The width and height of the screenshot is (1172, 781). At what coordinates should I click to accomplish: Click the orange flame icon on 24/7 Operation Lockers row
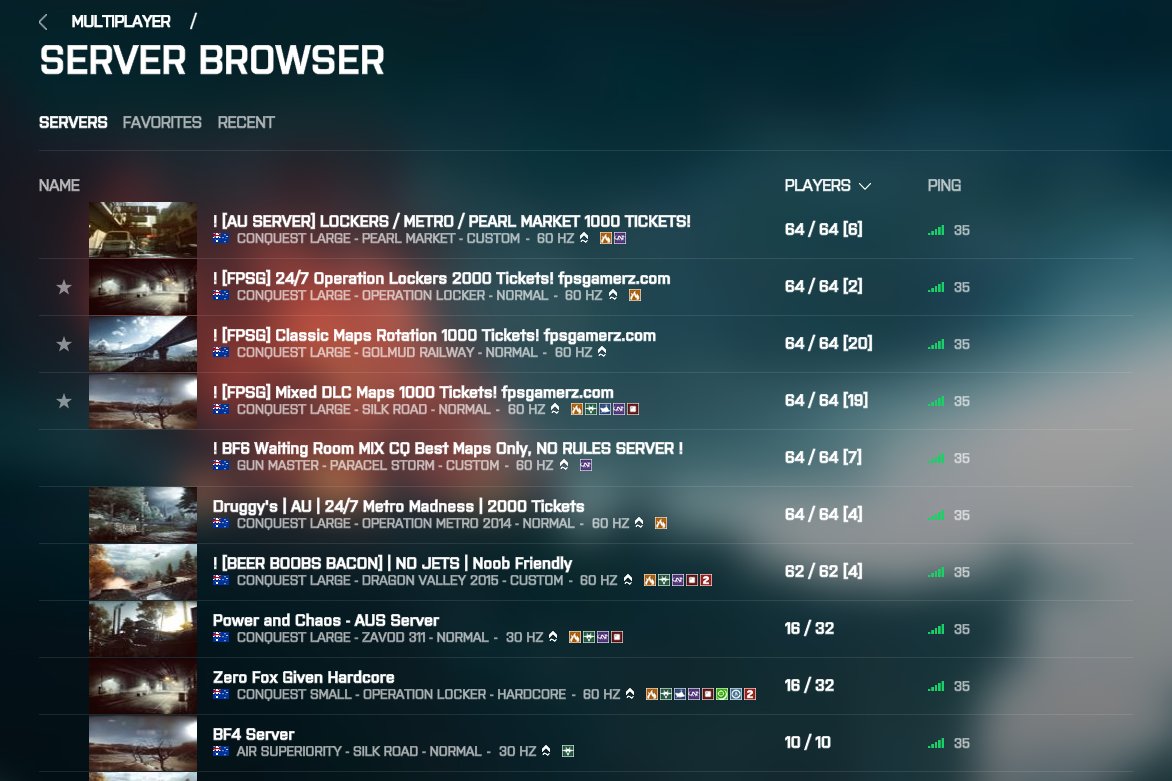[x=635, y=295]
